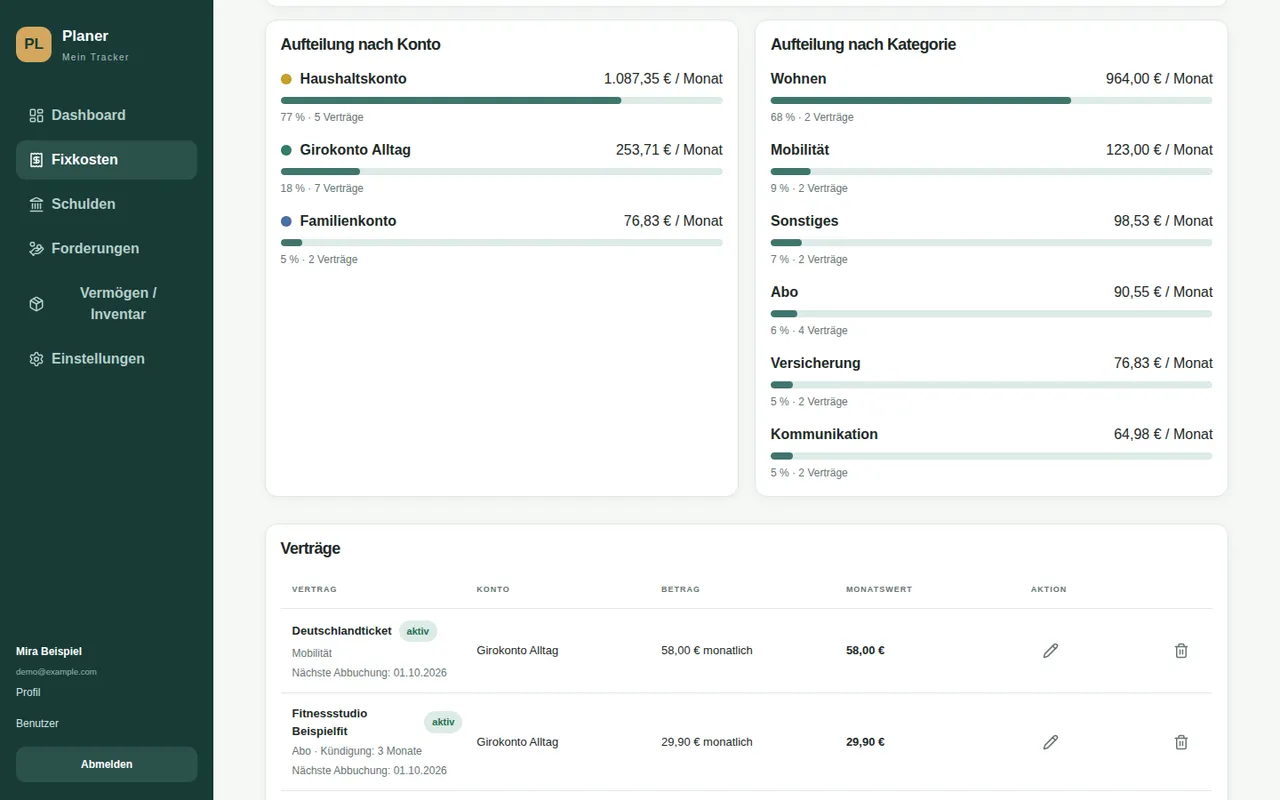
Task: Click the blue Familienkonto color dot
Action: 286,221
